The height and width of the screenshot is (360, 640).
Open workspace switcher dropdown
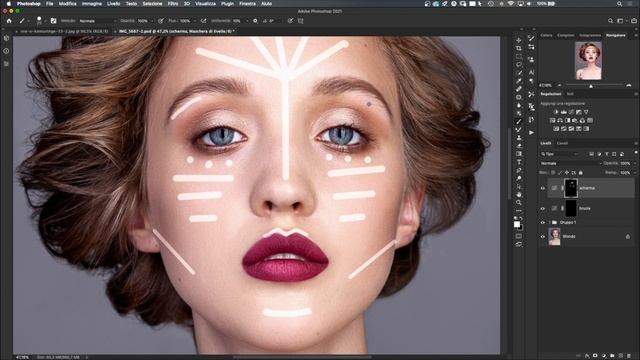pos(621,20)
